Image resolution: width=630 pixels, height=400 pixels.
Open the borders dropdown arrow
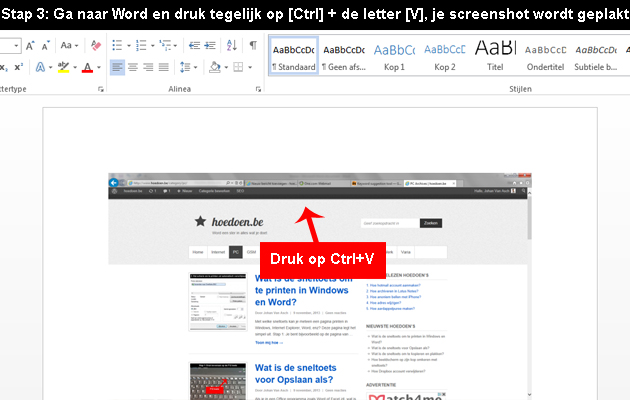pyautogui.click(x=250, y=67)
